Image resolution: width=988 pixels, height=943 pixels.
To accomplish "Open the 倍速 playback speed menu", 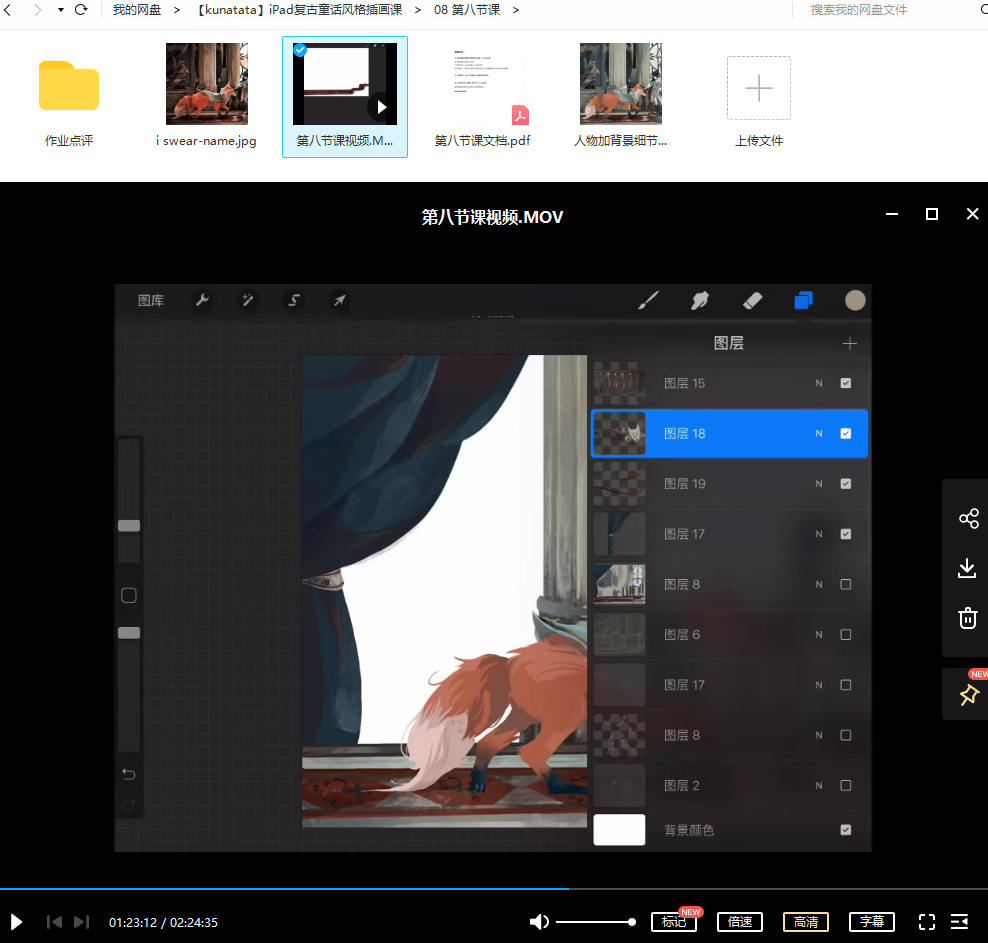I will pos(740,922).
